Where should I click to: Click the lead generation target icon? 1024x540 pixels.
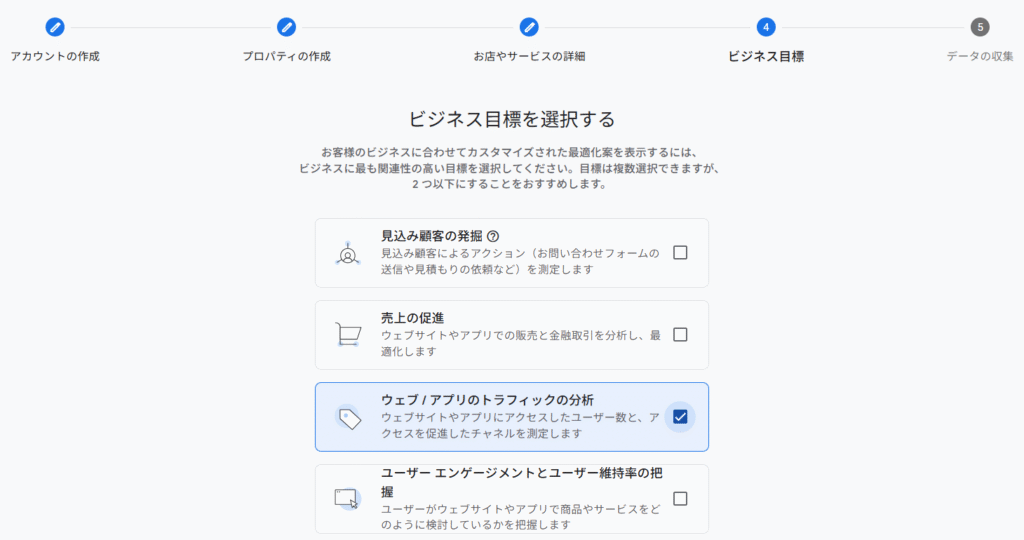pos(347,254)
